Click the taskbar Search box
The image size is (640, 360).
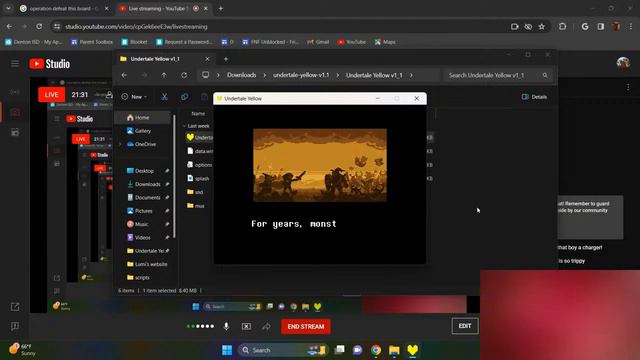283,350
